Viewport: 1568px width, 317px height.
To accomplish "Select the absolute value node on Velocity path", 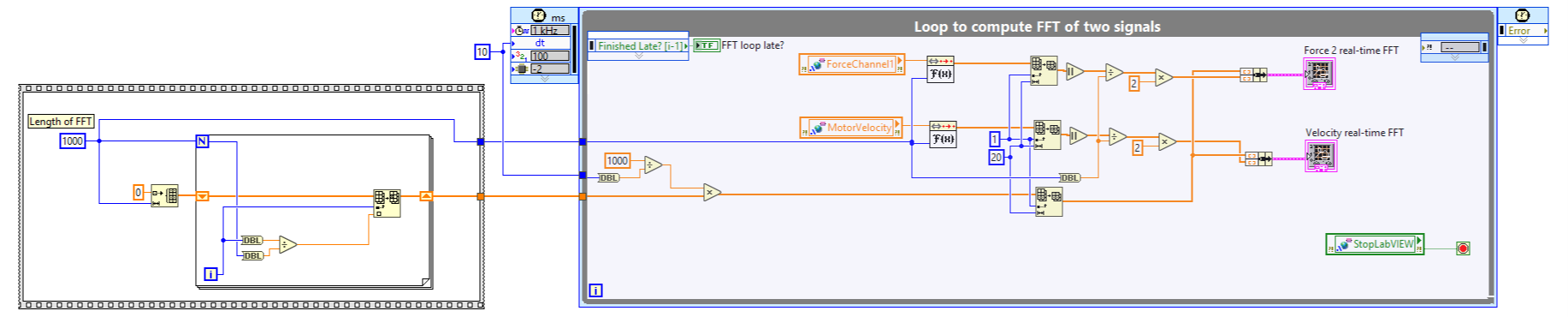I will pyautogui.click(x=1078, y=135).
